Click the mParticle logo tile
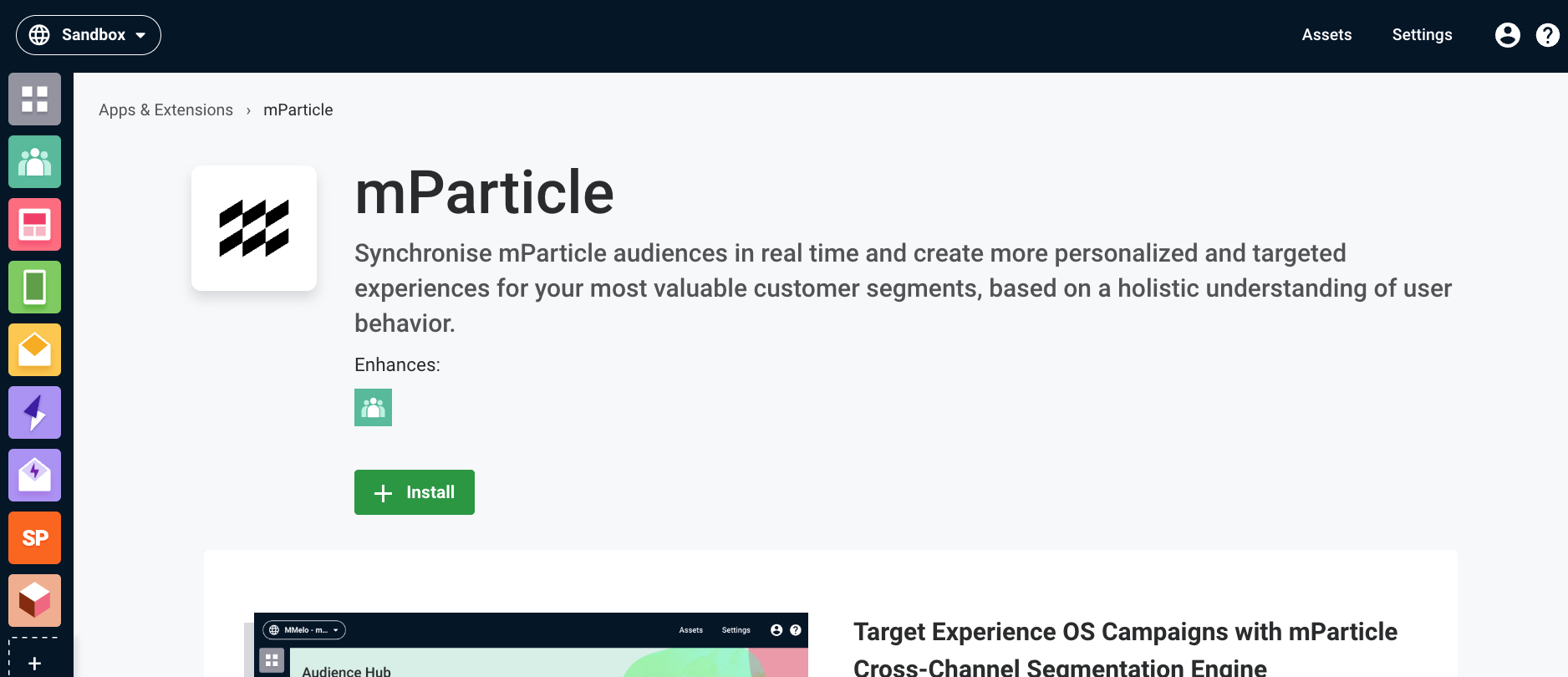1568x677 pixels. [254, 228]
